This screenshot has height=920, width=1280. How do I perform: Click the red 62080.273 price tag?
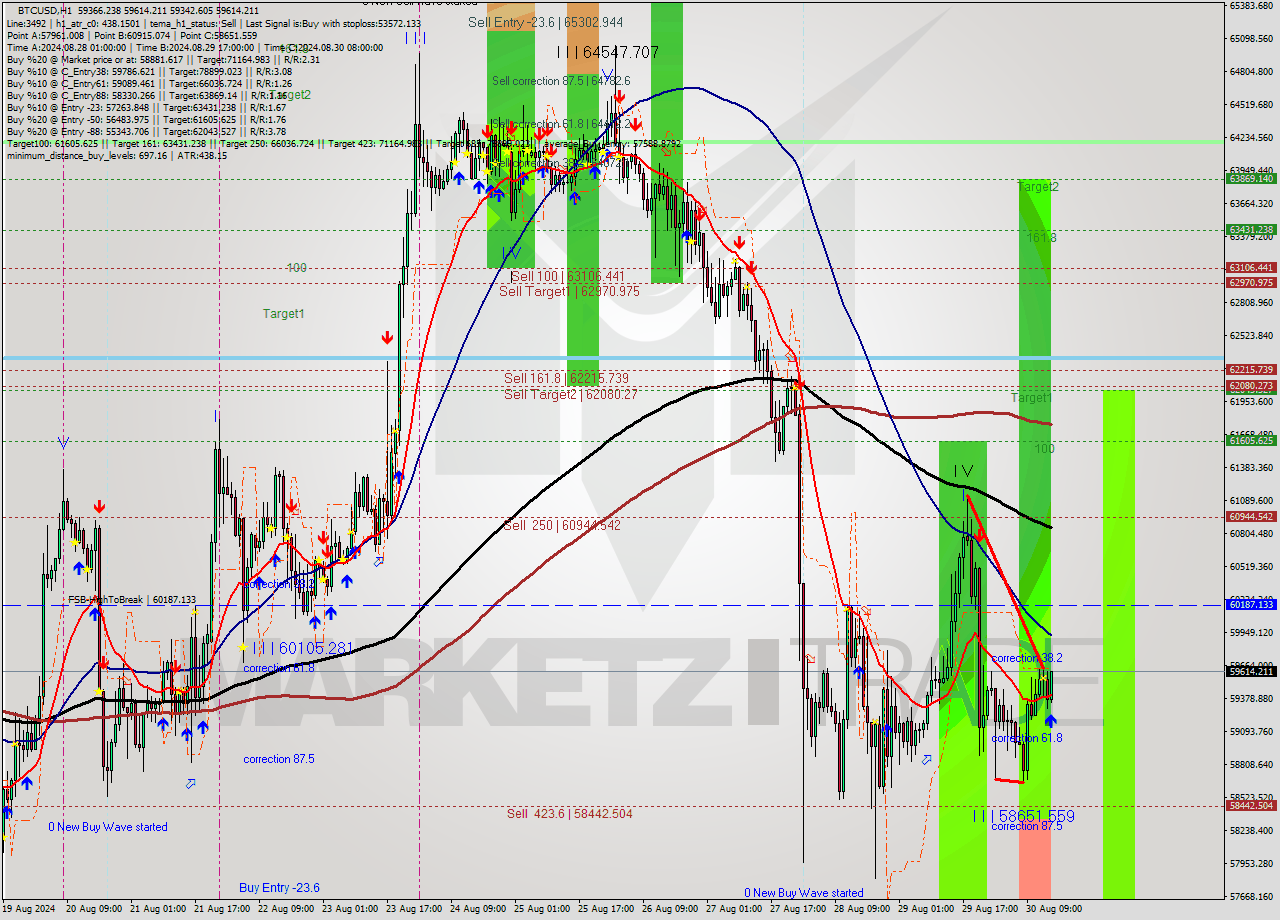pos(1250,386)
